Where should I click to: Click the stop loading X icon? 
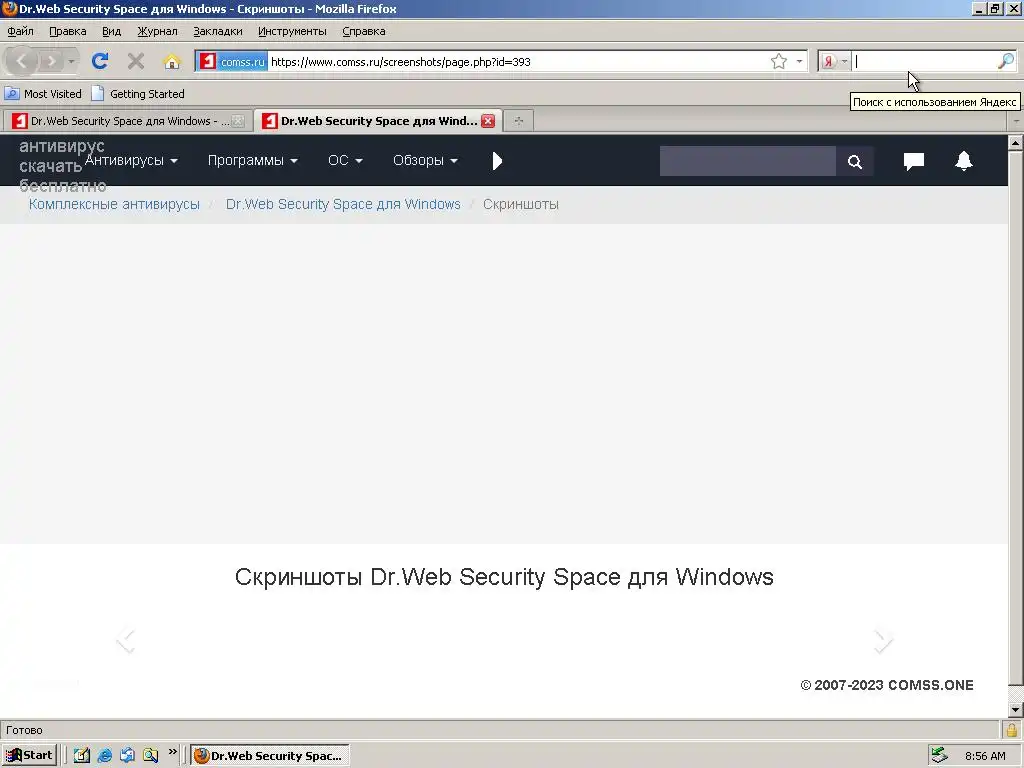(136, 61)
